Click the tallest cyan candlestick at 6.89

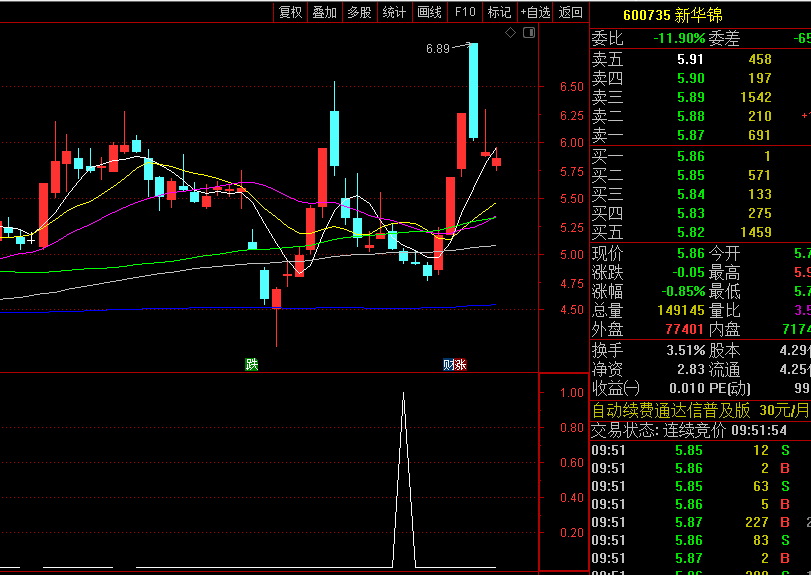pos(473,91)
